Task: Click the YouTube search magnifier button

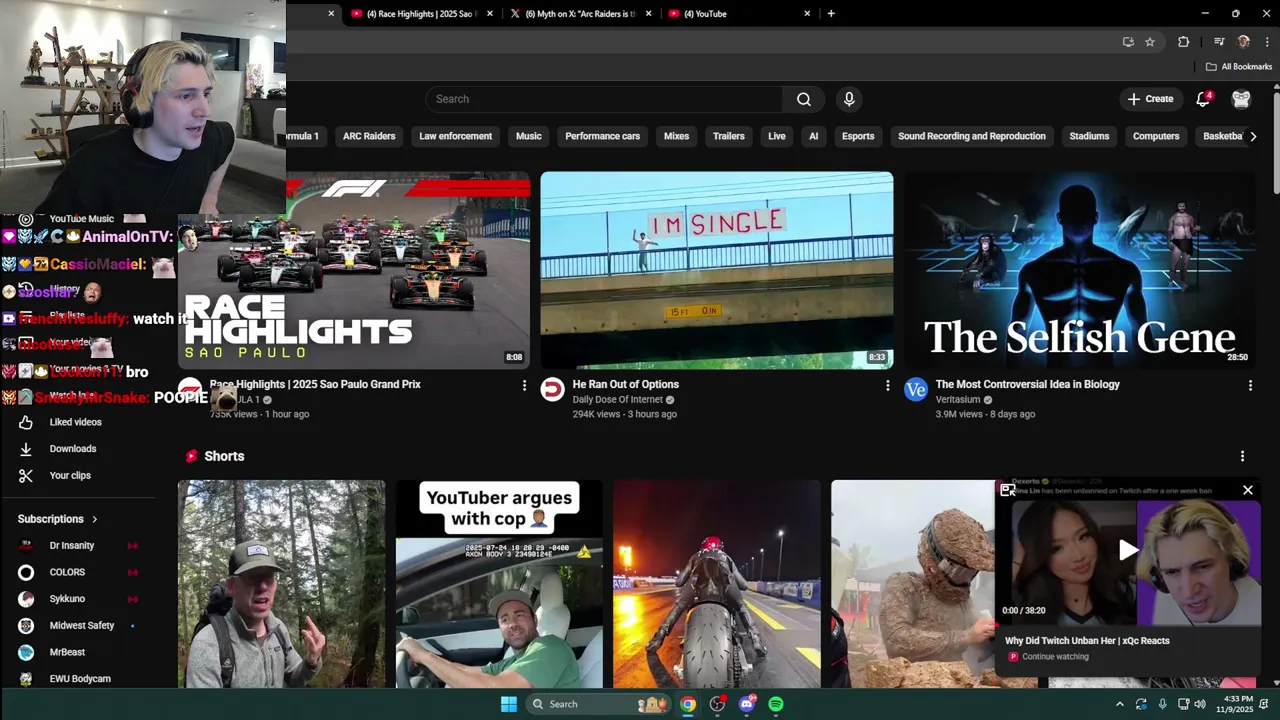Action: click(x=804, y=99)
